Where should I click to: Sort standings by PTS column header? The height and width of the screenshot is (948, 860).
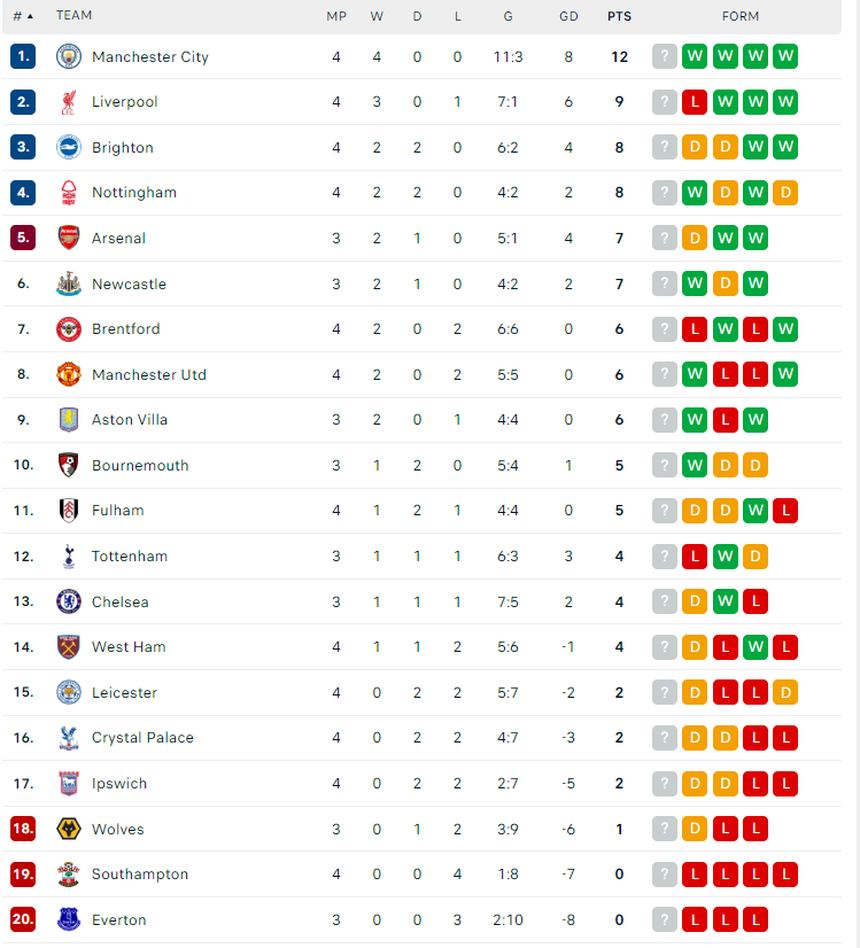619,16
